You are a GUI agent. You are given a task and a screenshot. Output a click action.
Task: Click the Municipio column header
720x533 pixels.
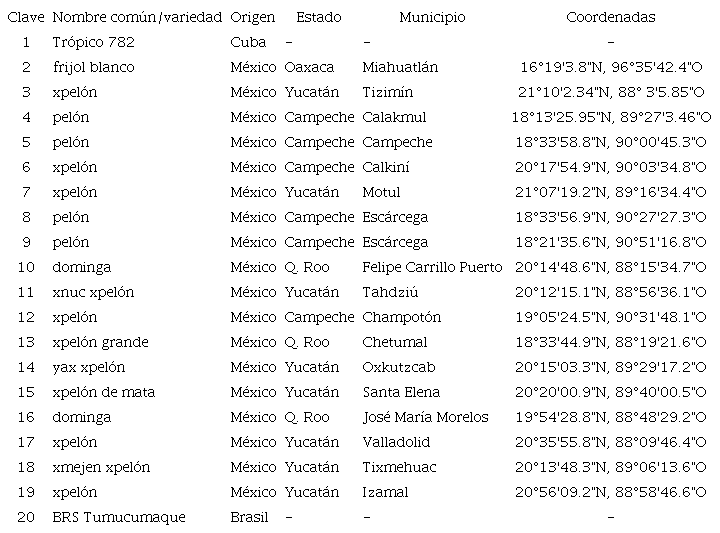tap(432, 17)
